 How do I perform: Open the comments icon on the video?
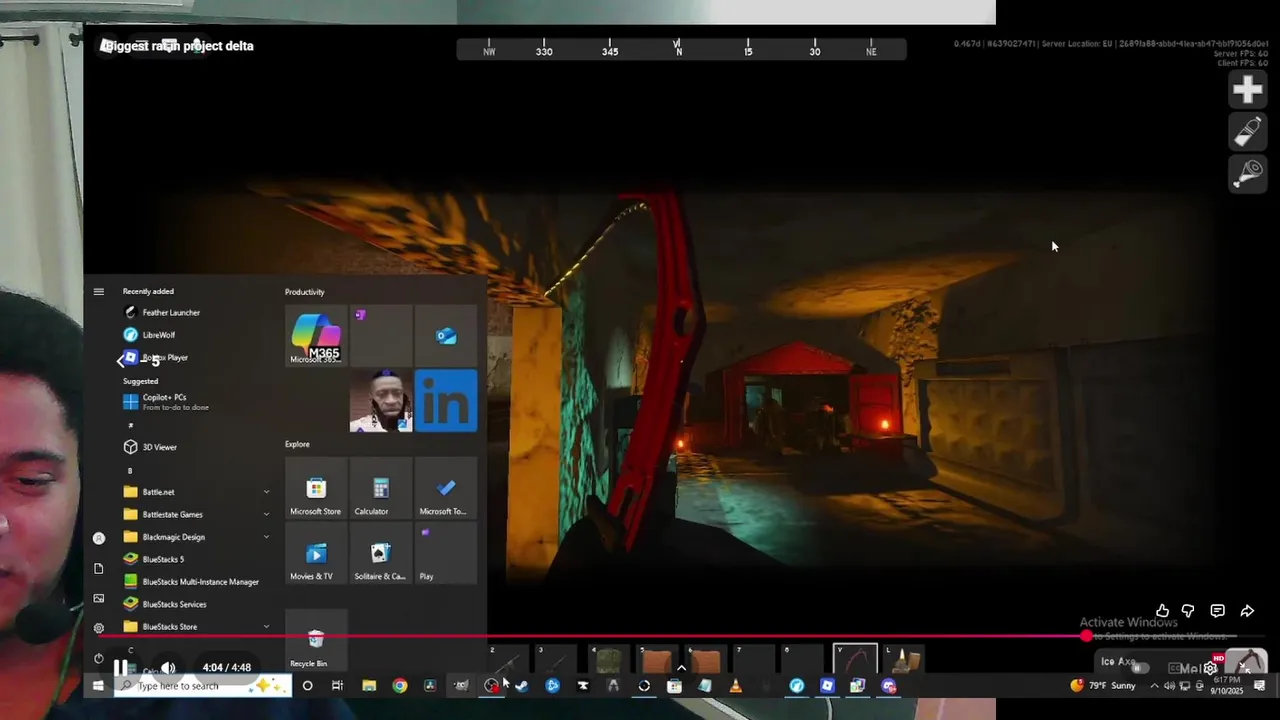pos(1217,611)
